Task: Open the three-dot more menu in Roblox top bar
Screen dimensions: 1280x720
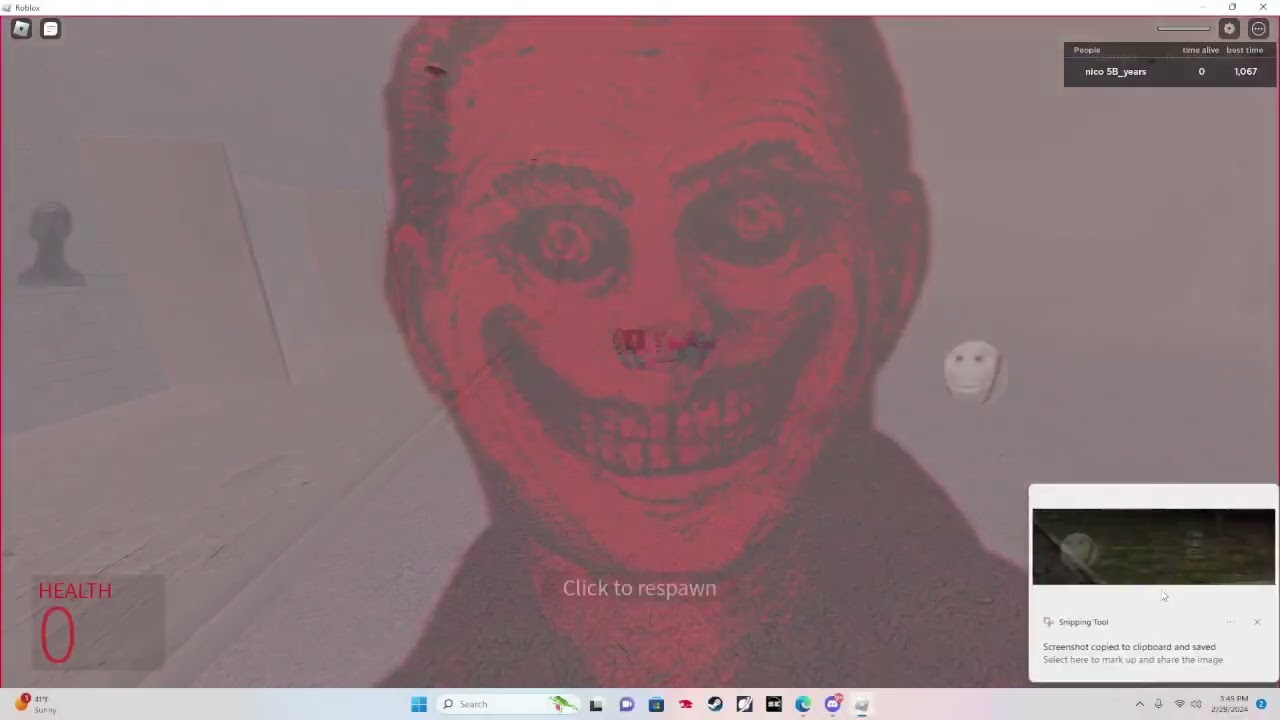Action: [1258, 29]
